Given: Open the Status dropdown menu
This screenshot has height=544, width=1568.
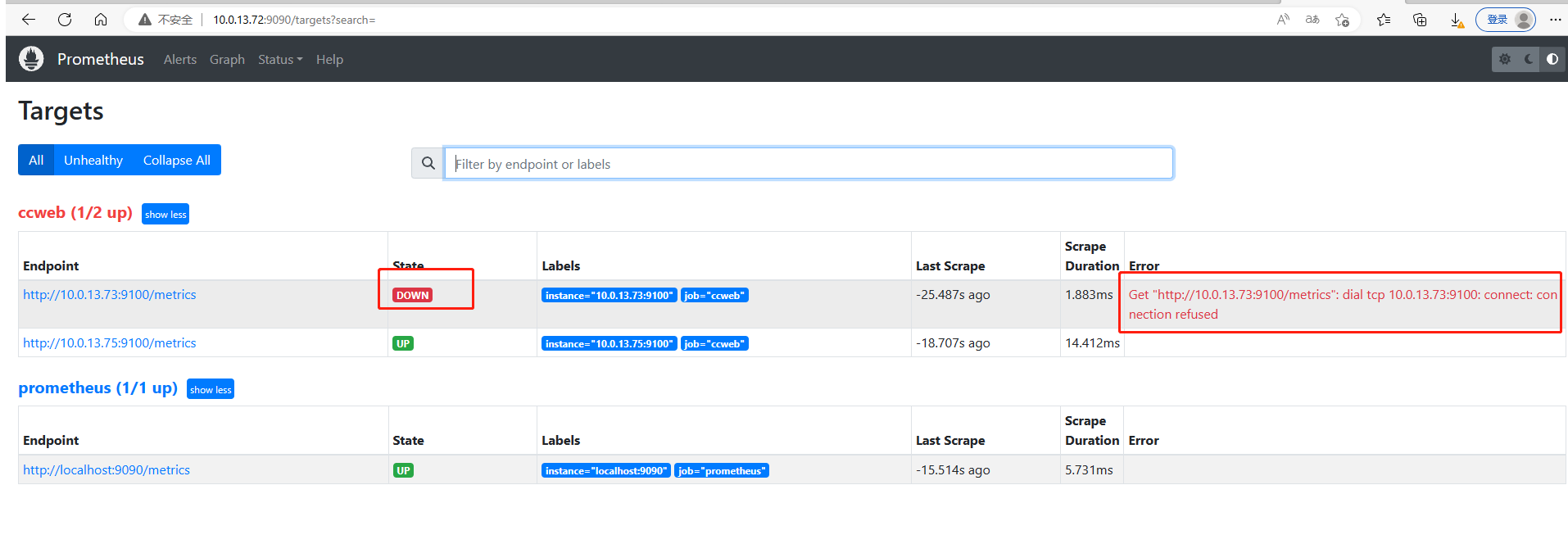Looking at the screenshot, I should pyautogui.click(x=280, y=59).
